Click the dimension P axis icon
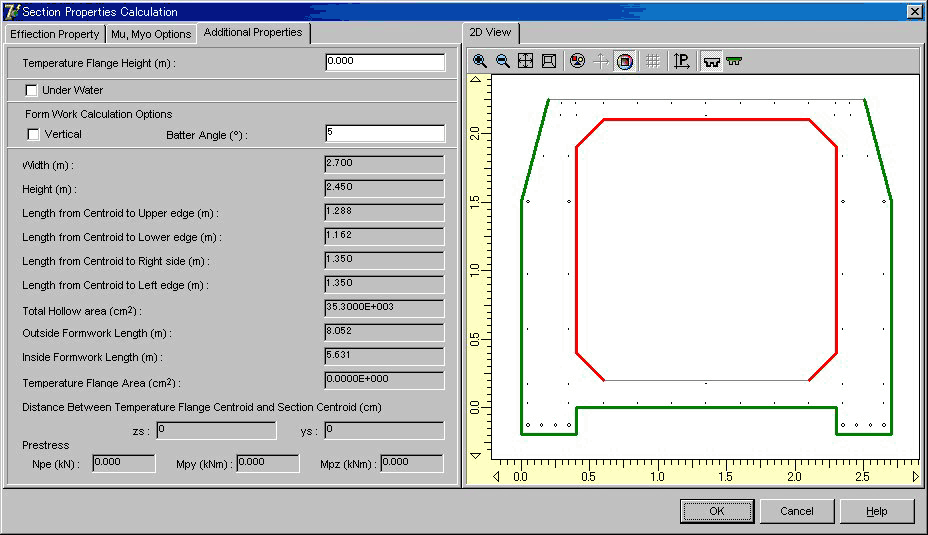The height and width of the screenshot is (535, 928). tap(682, 61)
